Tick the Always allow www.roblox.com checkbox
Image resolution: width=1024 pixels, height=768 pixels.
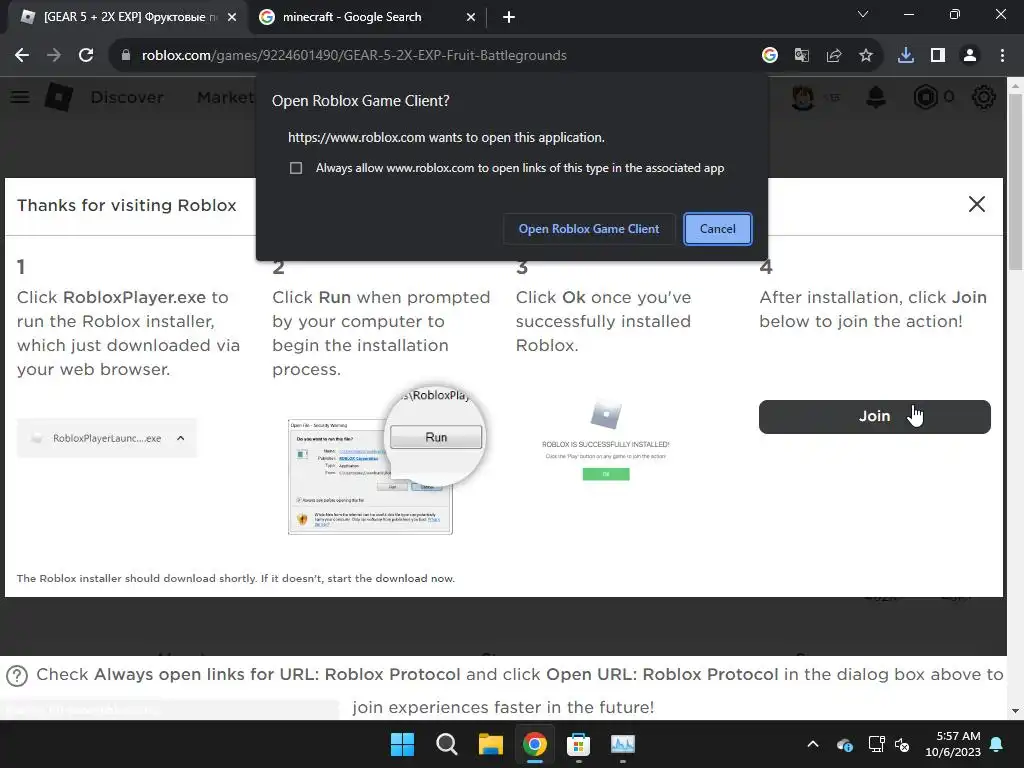(296, 168)
